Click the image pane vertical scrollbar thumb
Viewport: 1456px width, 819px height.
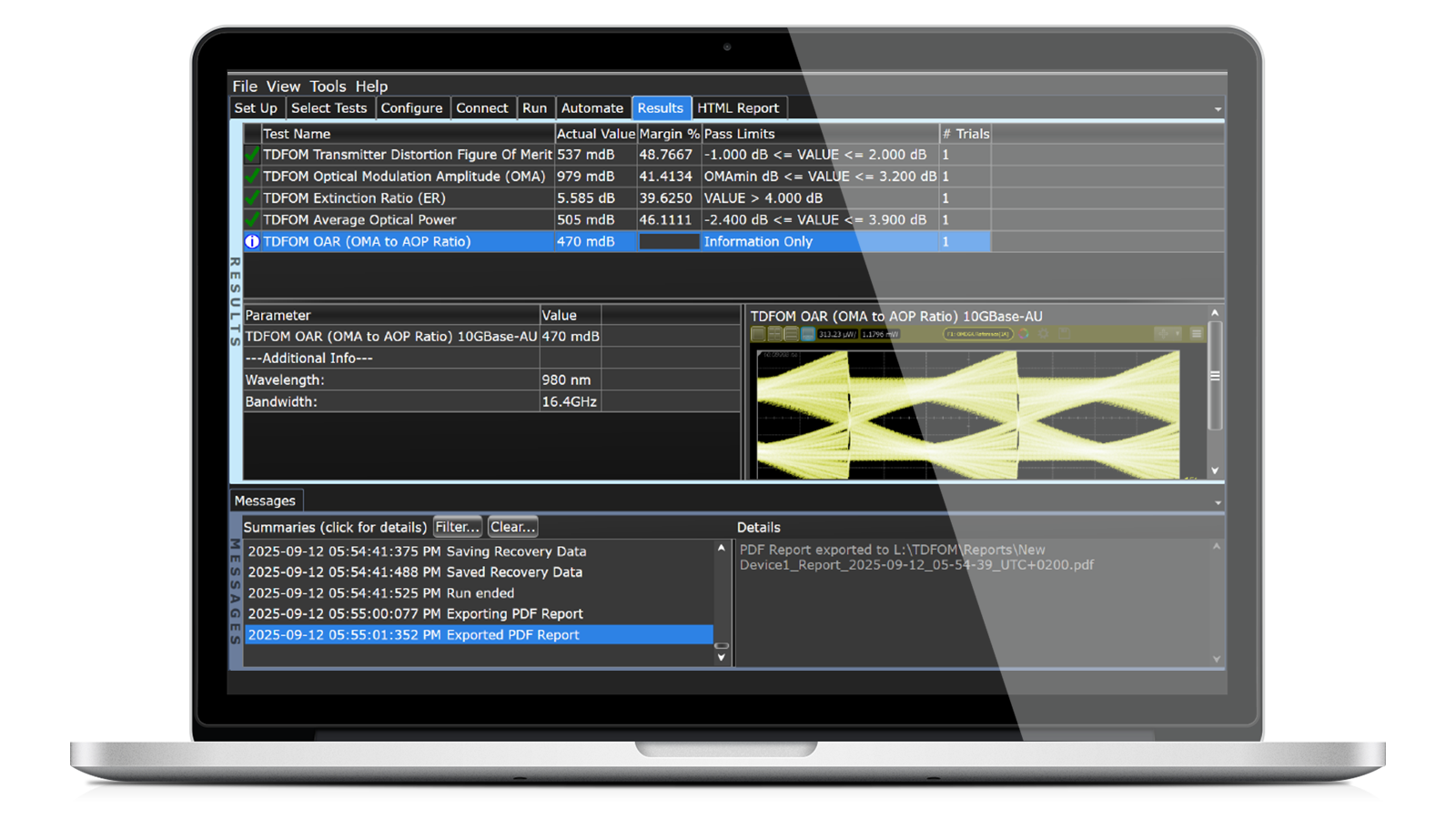click(x=1215, y=375)
